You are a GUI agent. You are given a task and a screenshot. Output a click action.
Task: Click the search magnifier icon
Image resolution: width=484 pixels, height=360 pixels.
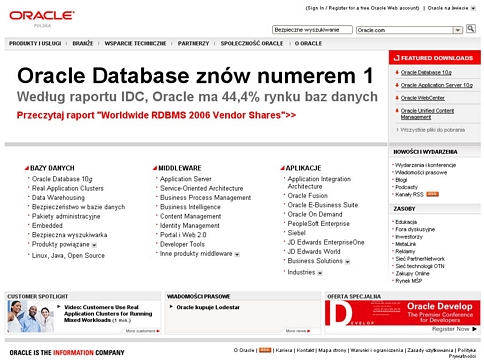point(471,29)
